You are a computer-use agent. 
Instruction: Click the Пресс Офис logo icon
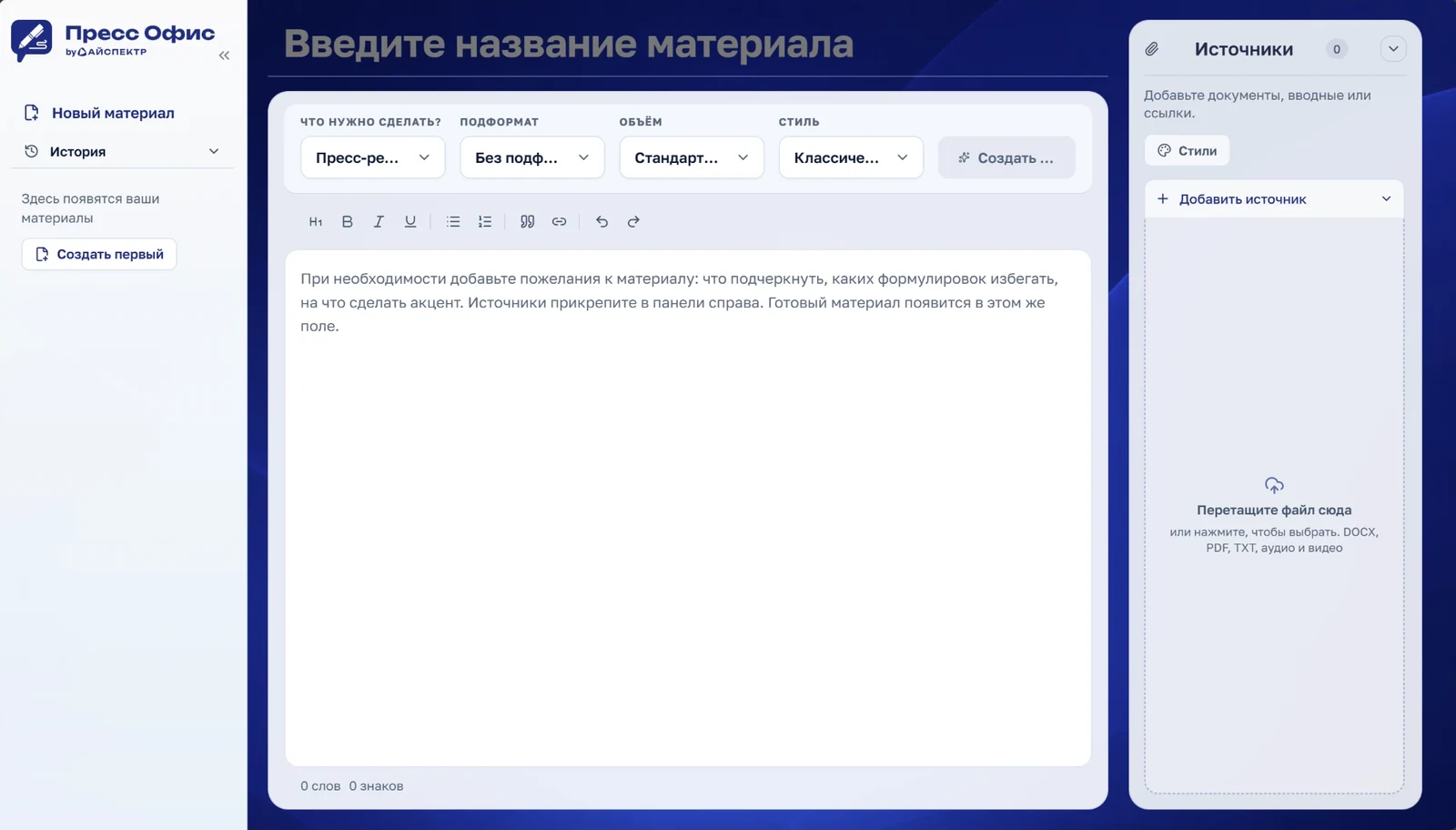pos(32,41)
